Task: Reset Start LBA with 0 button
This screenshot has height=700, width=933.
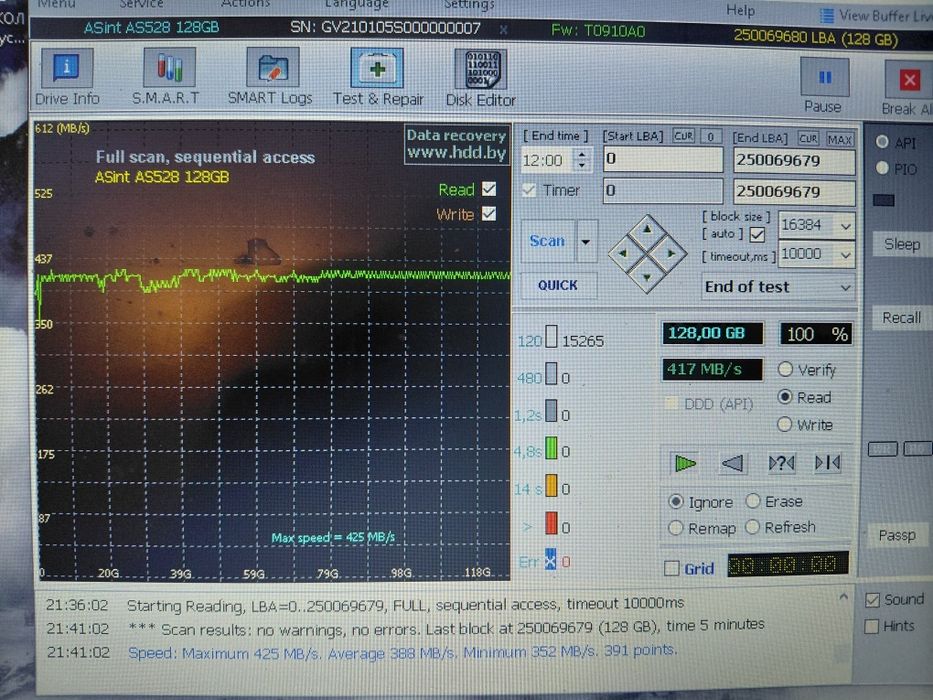Action: tap(710, 137)
